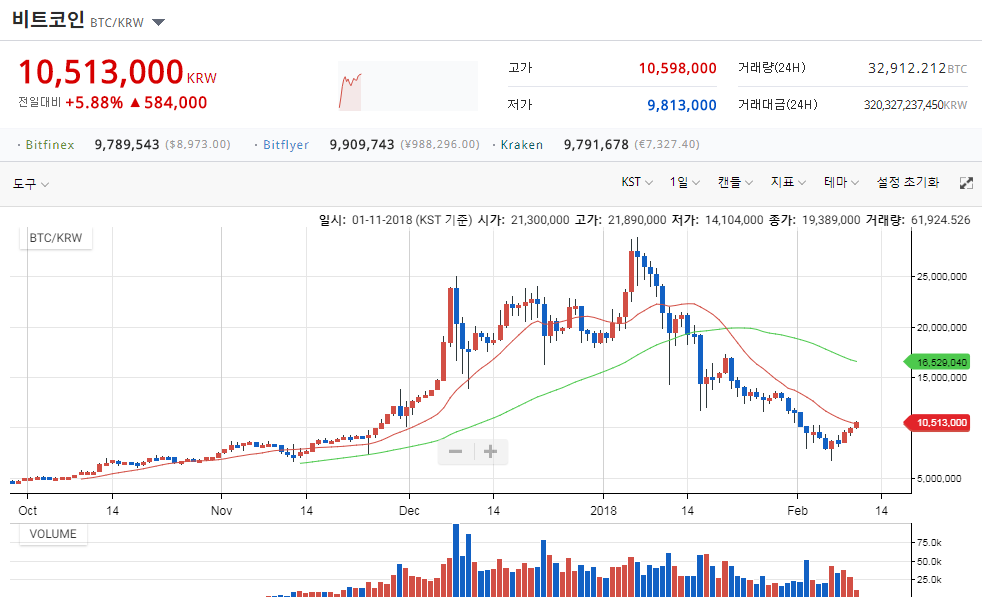Screen dimensions: 982x597
Task: Click the tallest blue volume bar
Action: tap(456, 560)
